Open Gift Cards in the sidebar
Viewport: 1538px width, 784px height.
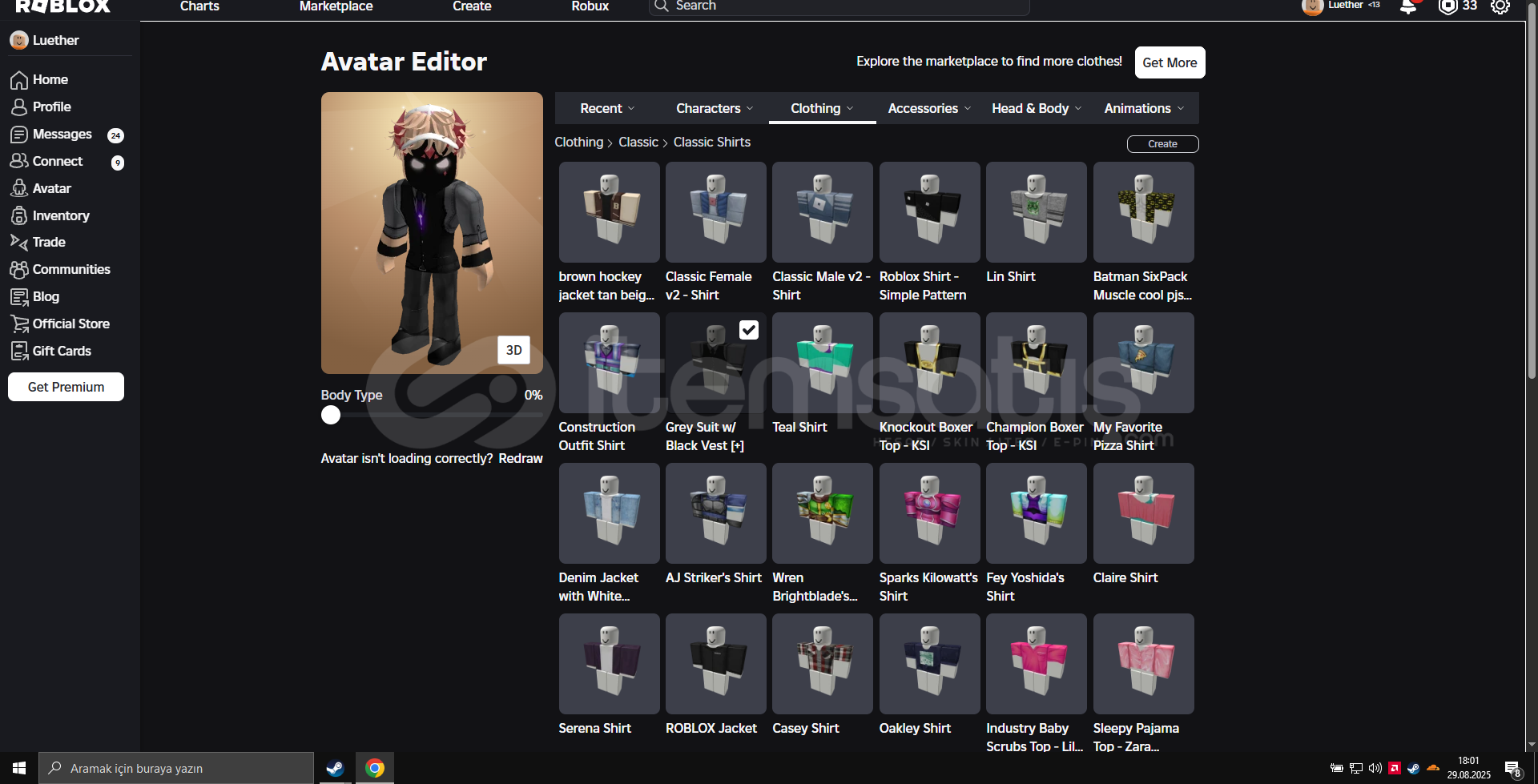[61, 351]
